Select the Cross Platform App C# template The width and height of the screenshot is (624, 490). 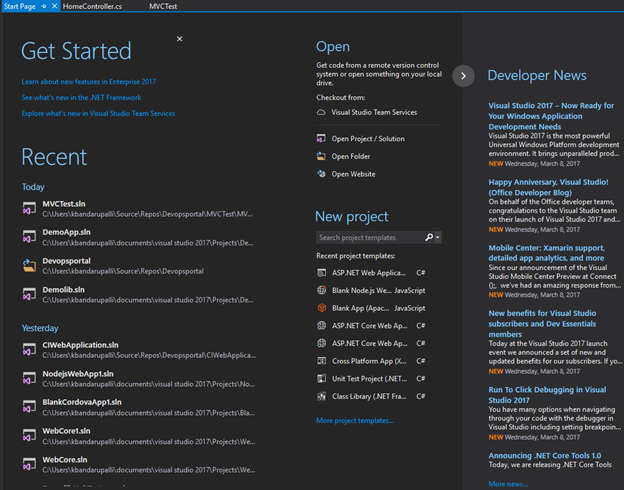click(x=371, y=361)
